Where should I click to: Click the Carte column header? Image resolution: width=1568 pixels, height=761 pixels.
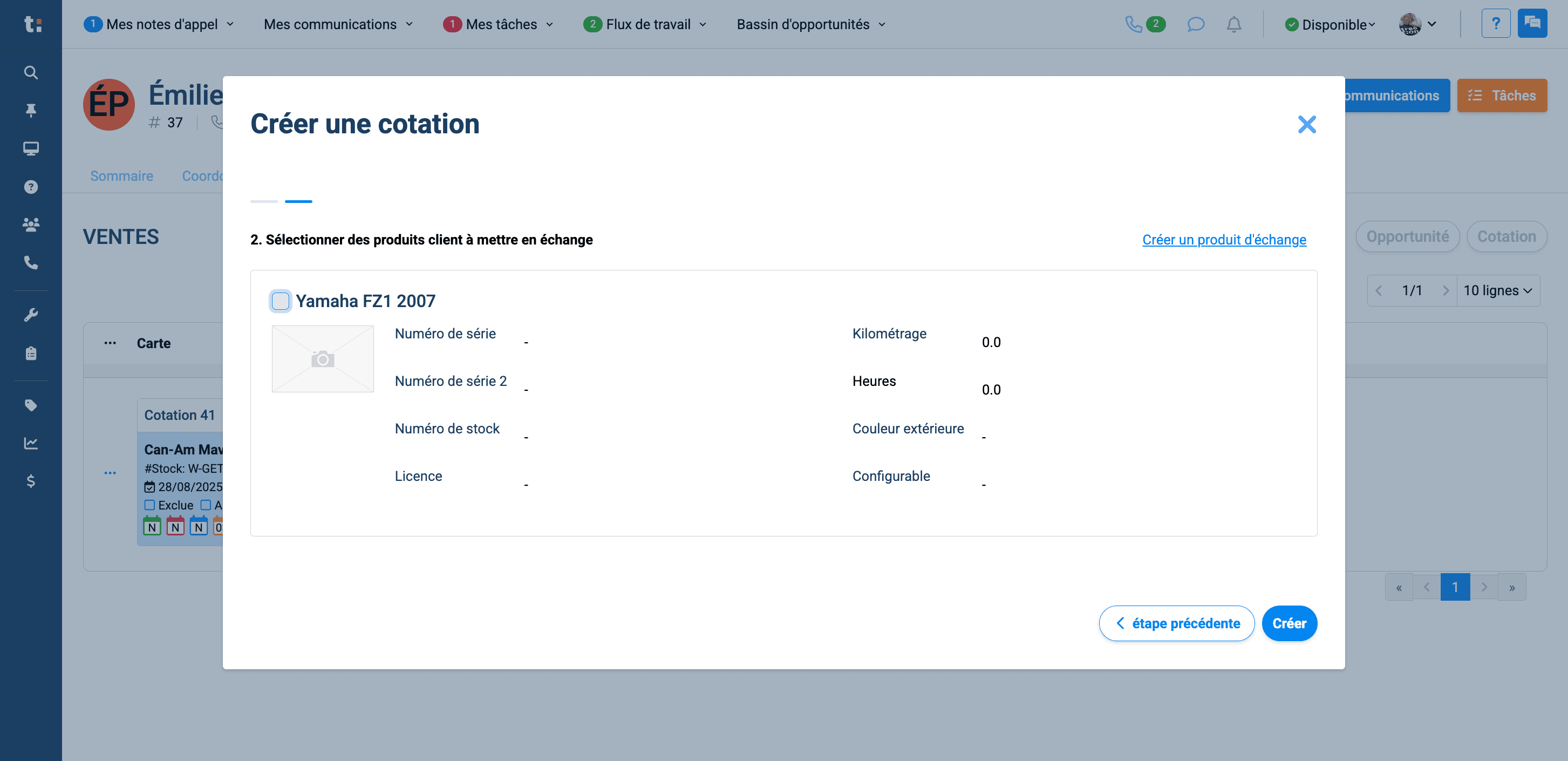click(x=153, y=343)
